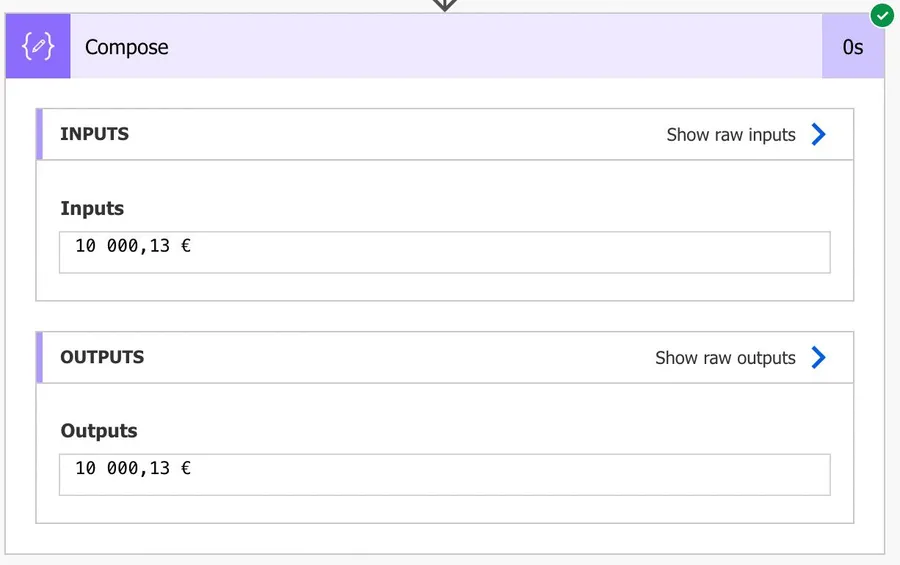Click blank middle area of INPUTS header bar
This screenshot has width=900, height=565.
[x=400, y=134]
